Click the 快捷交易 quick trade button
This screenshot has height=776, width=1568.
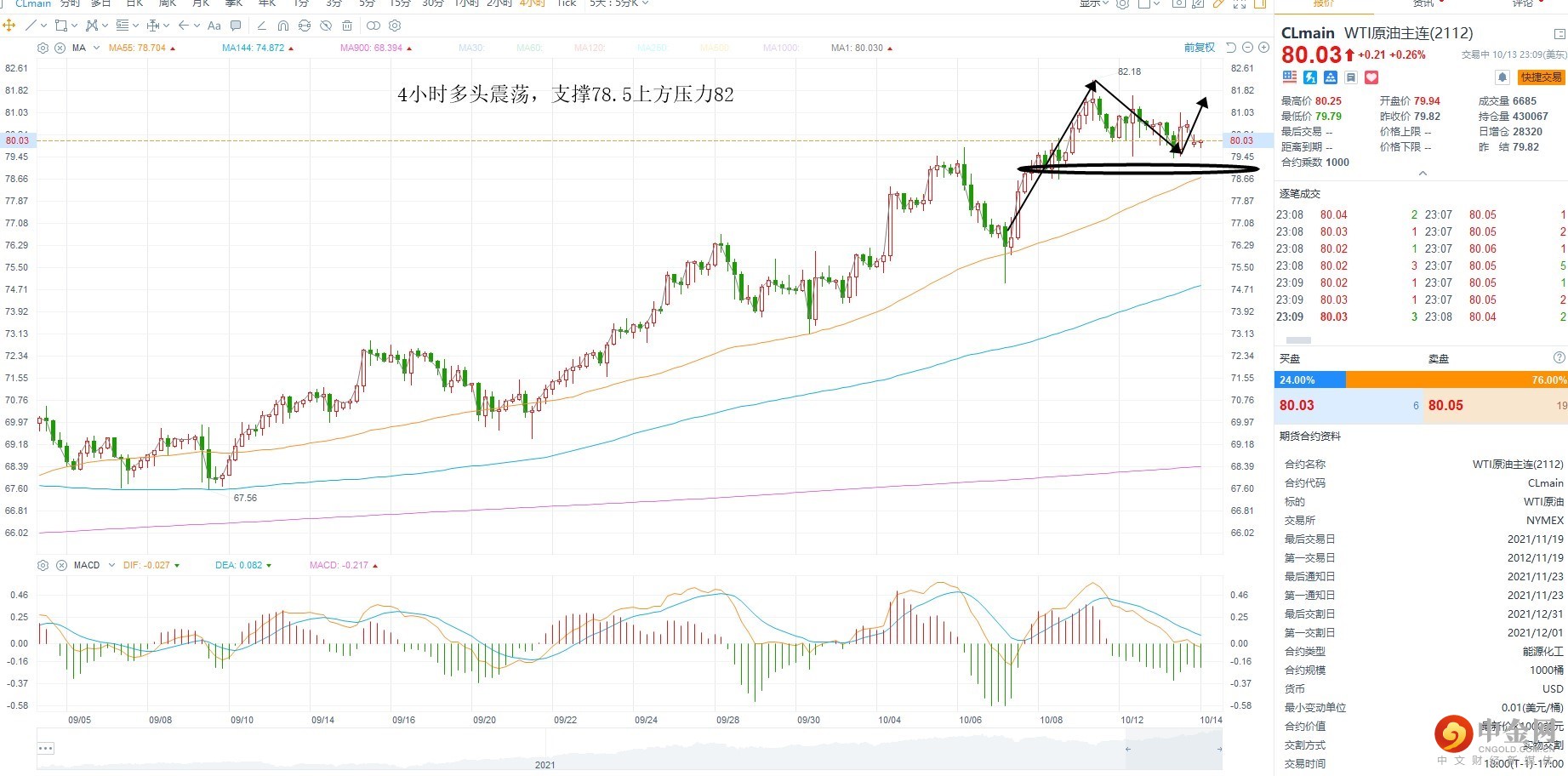click(x=1541, y=77)
